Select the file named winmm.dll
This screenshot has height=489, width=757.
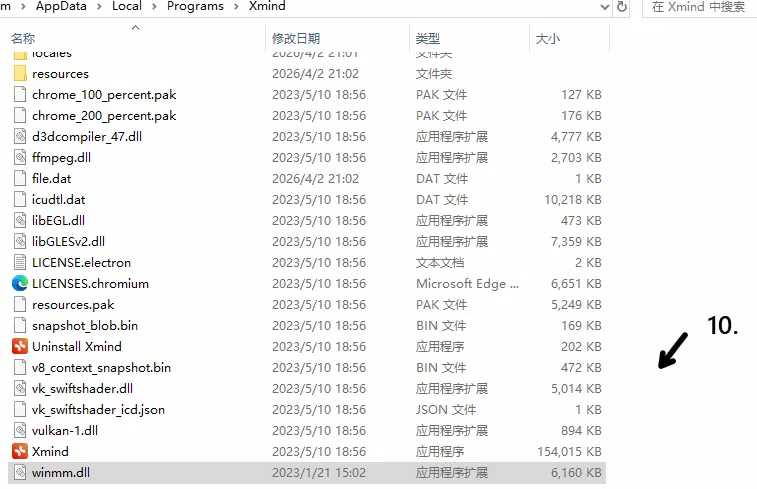(61, 473)
